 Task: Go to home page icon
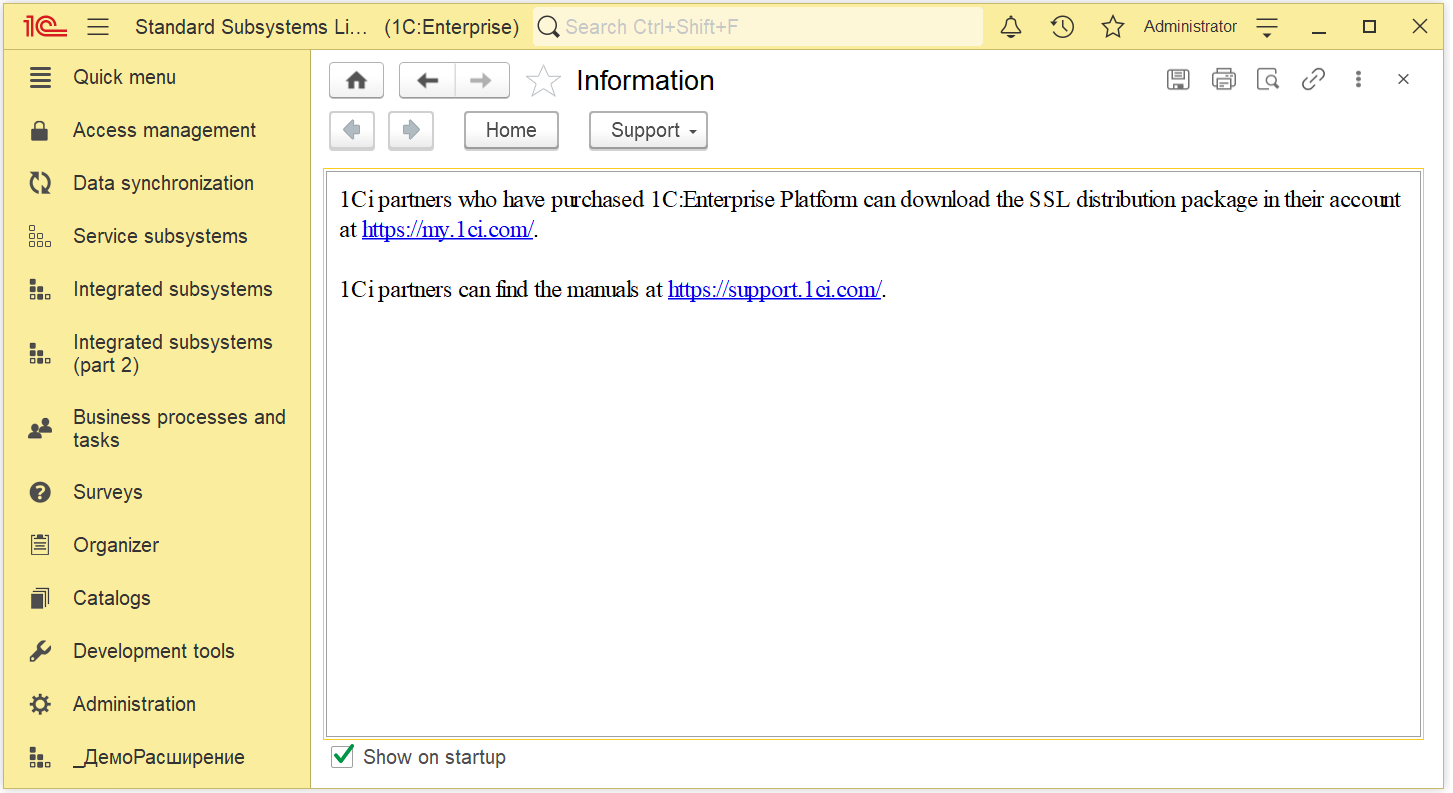[357, 80]
